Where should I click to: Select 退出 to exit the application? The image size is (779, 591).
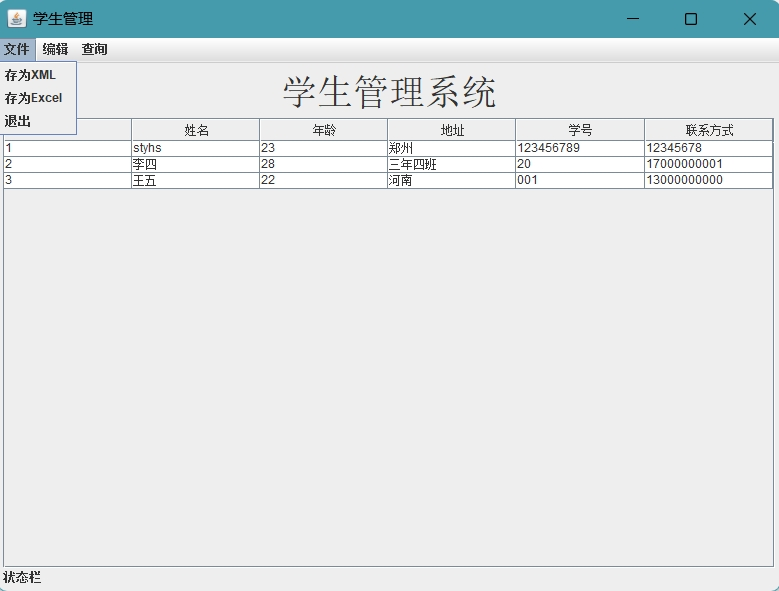(x=38, y=121)
